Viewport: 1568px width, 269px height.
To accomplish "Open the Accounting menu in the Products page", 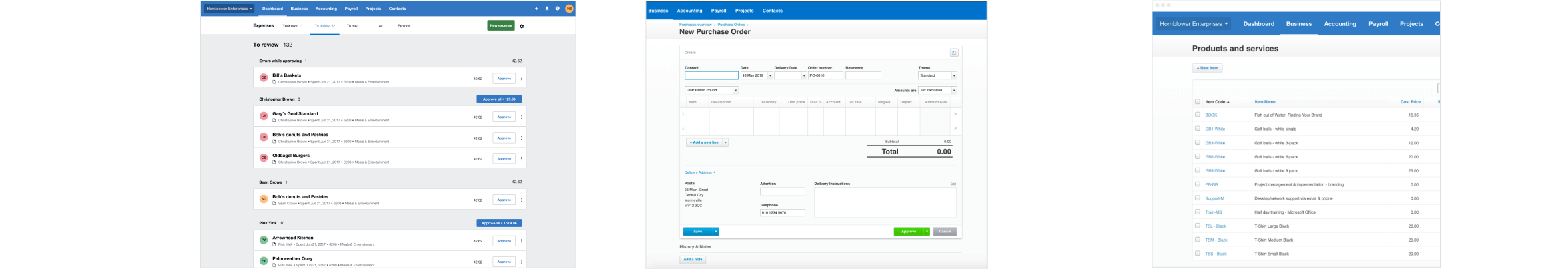I will tap(1340, 24).
